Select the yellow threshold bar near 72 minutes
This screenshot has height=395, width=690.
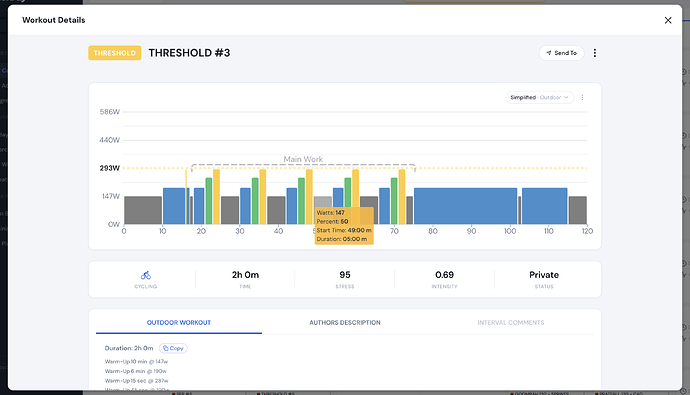point(402,197)
